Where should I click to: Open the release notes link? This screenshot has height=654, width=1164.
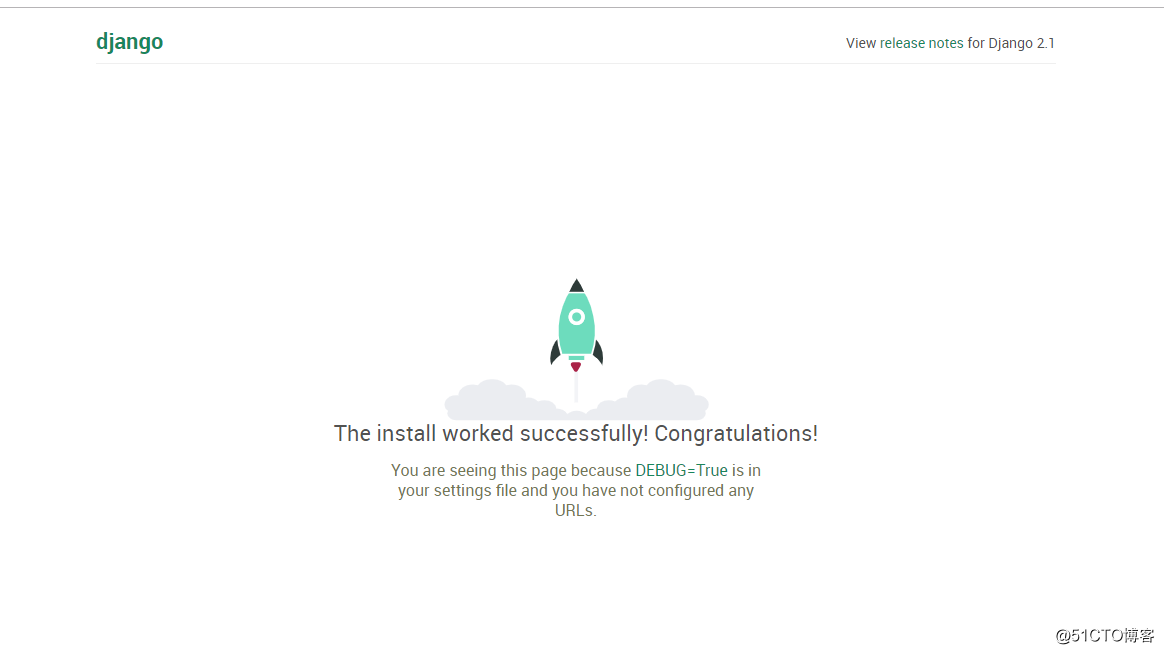click(x=921, y=43)
